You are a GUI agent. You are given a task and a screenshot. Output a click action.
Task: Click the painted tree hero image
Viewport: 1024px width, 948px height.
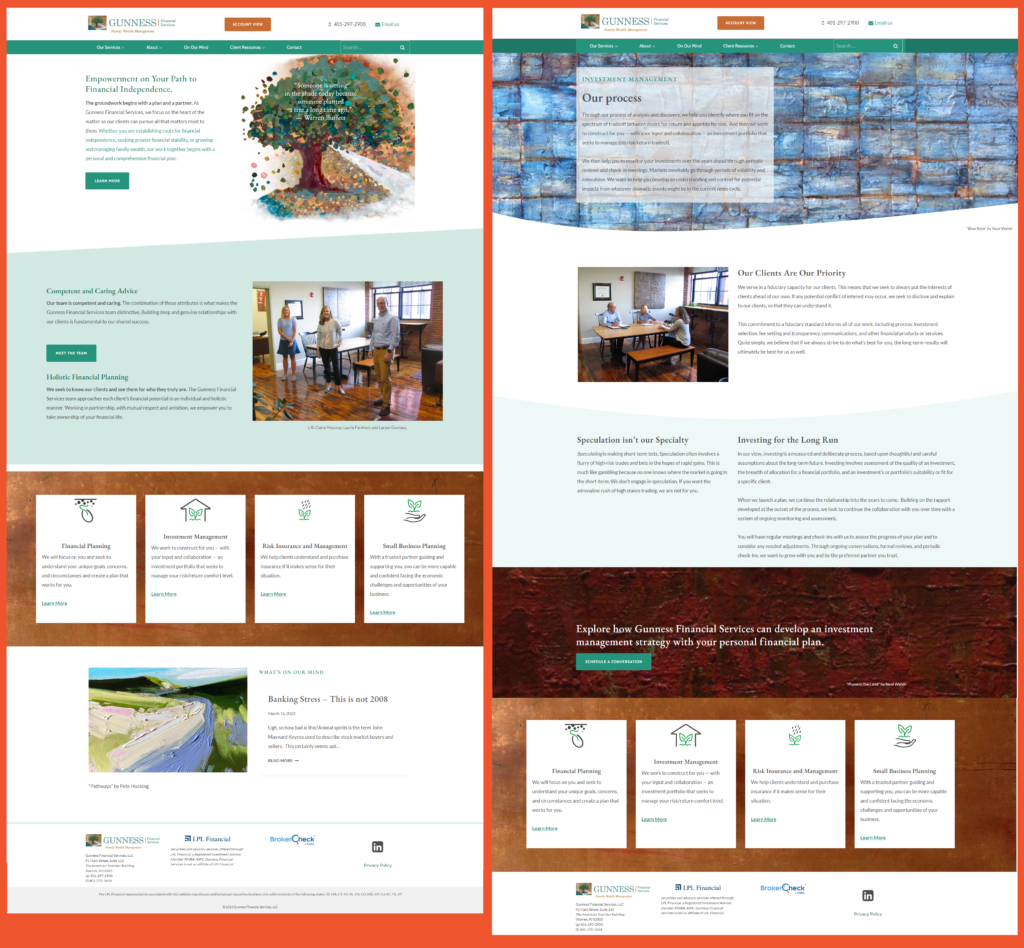click(328, 137)
